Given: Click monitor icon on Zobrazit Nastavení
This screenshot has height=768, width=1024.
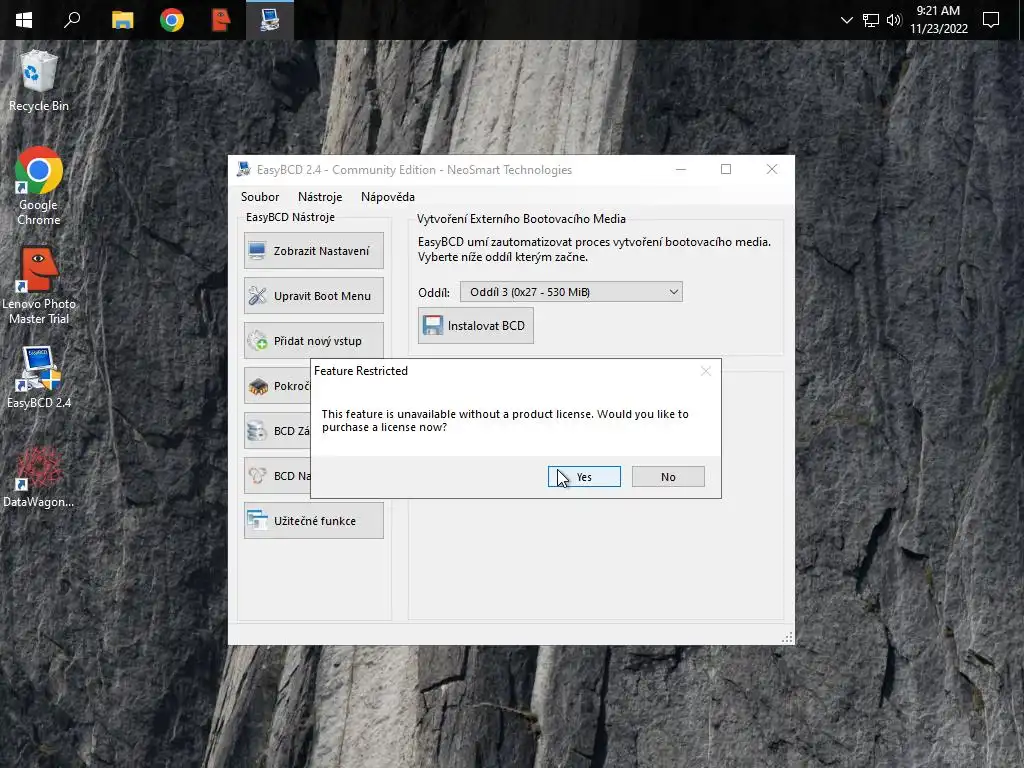Looking at the screenshot, I should point(257,251).
